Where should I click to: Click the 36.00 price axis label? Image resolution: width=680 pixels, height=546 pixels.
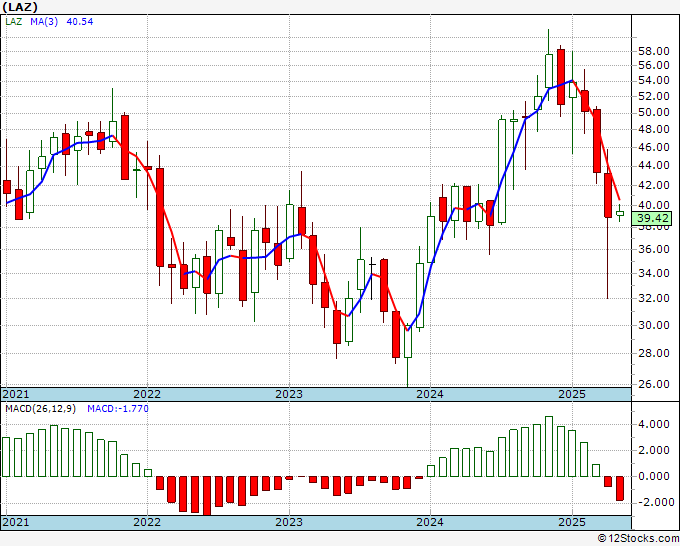coord(654,249)
